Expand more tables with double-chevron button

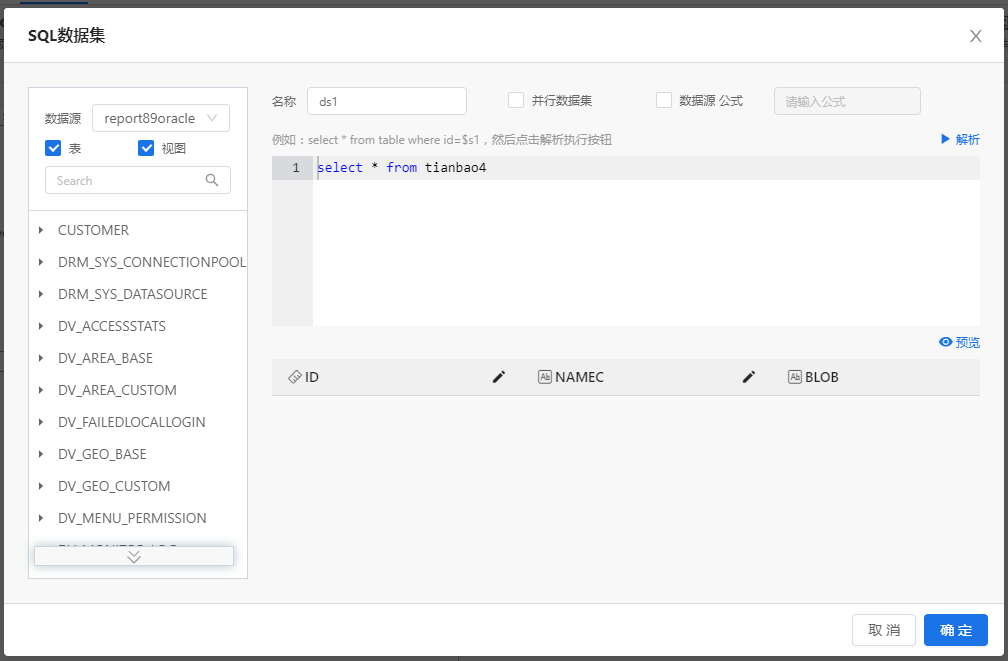click(134, 556)
